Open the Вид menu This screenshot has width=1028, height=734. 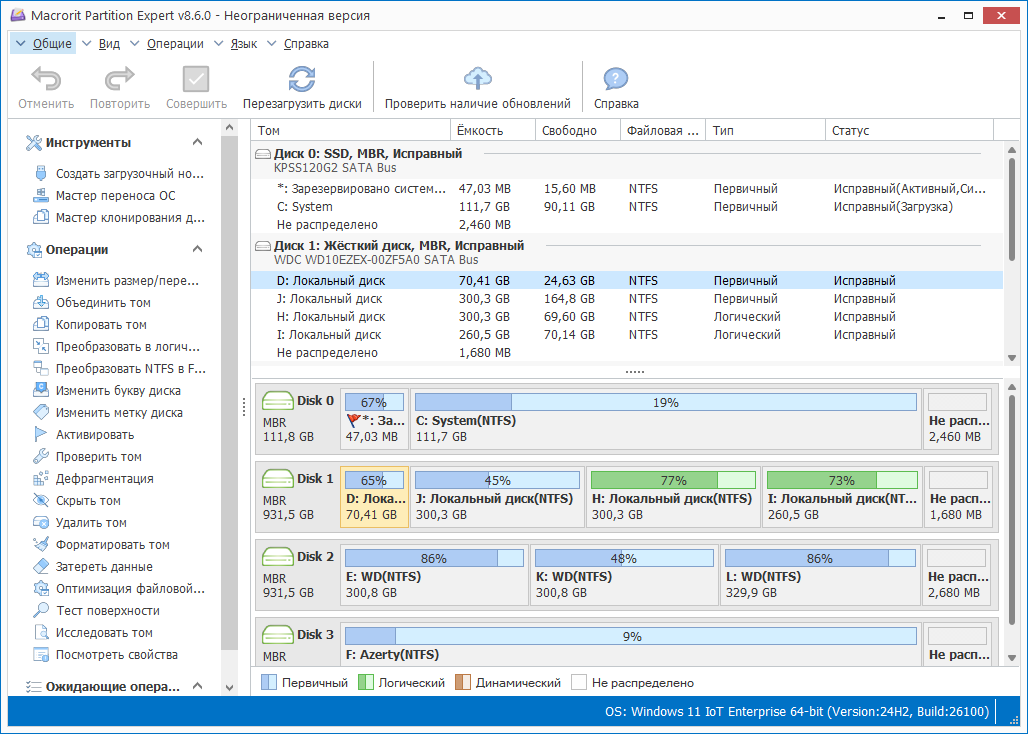click(x=102, y=44)
